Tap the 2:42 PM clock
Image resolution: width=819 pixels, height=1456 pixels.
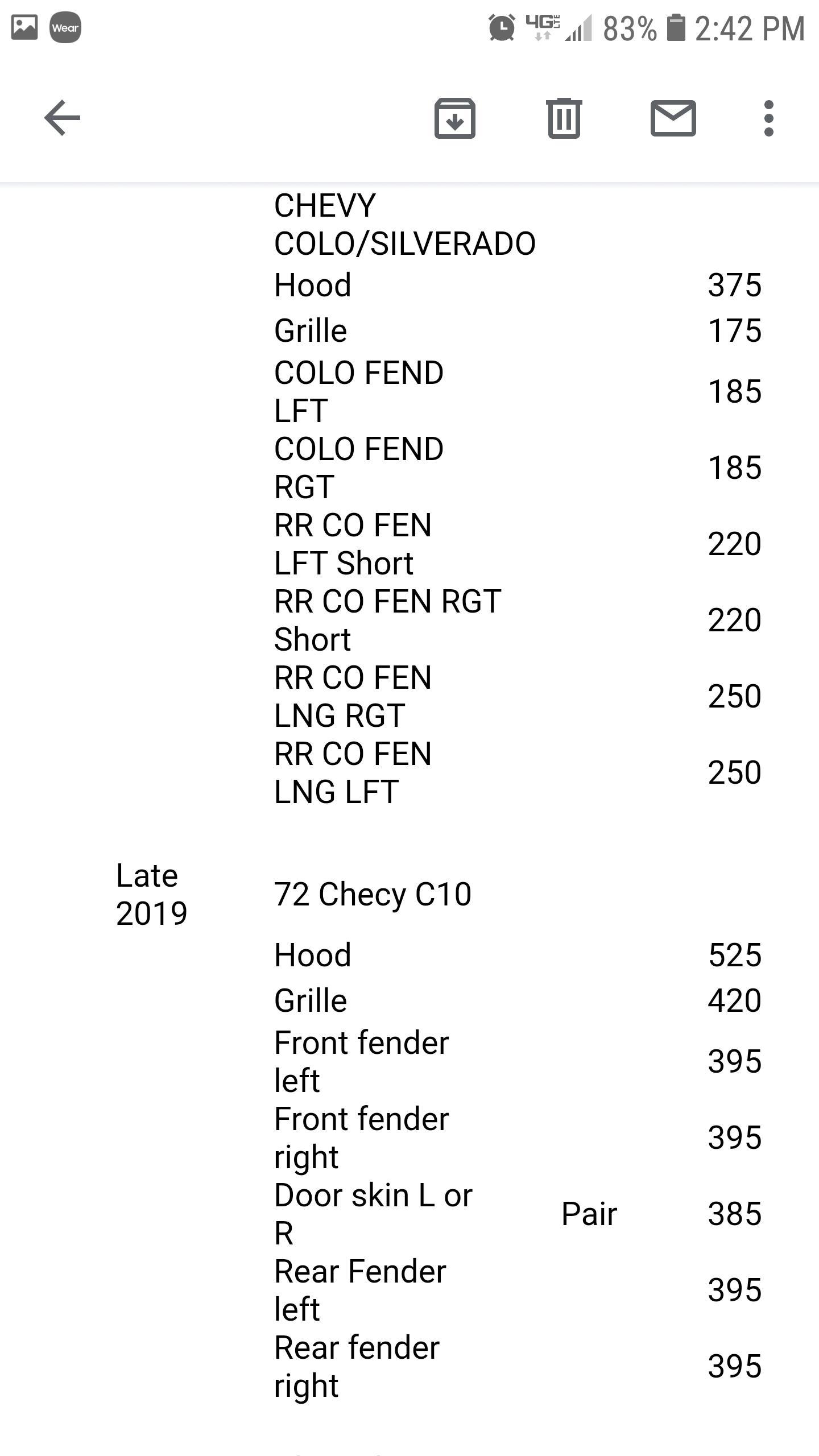(750, 28)
